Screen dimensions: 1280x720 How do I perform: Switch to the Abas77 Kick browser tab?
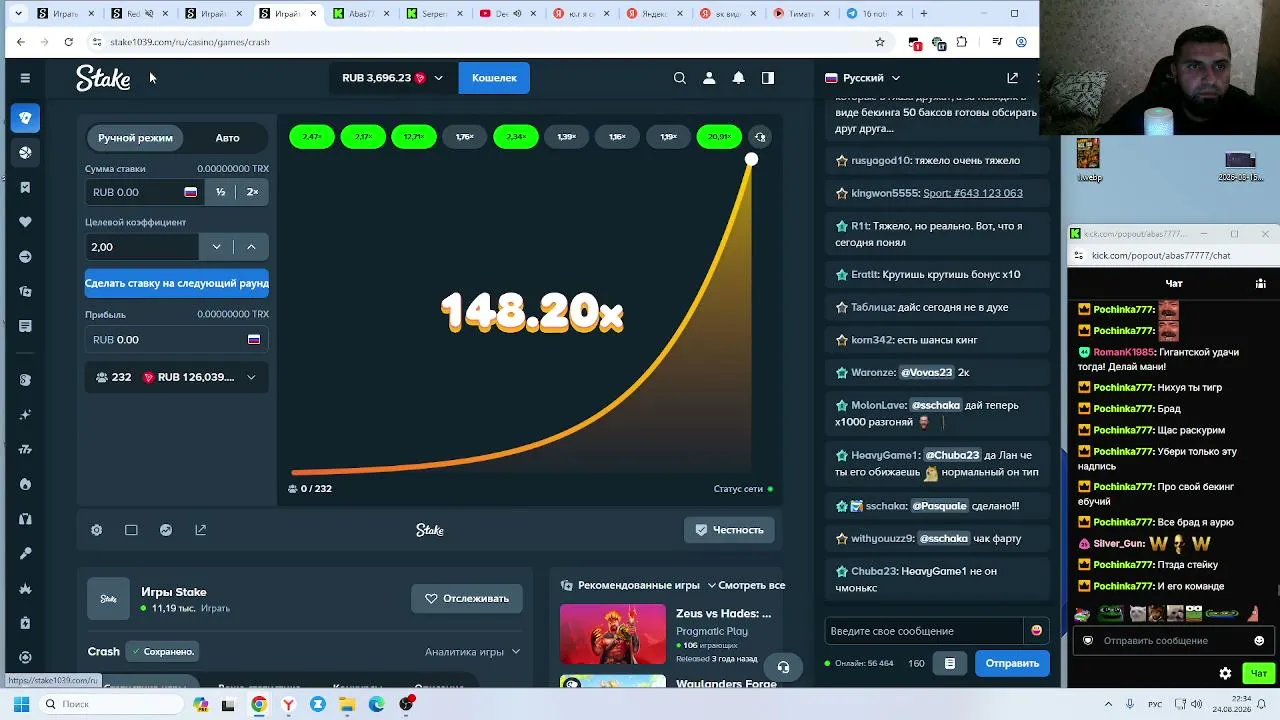[x=361, y=14]
